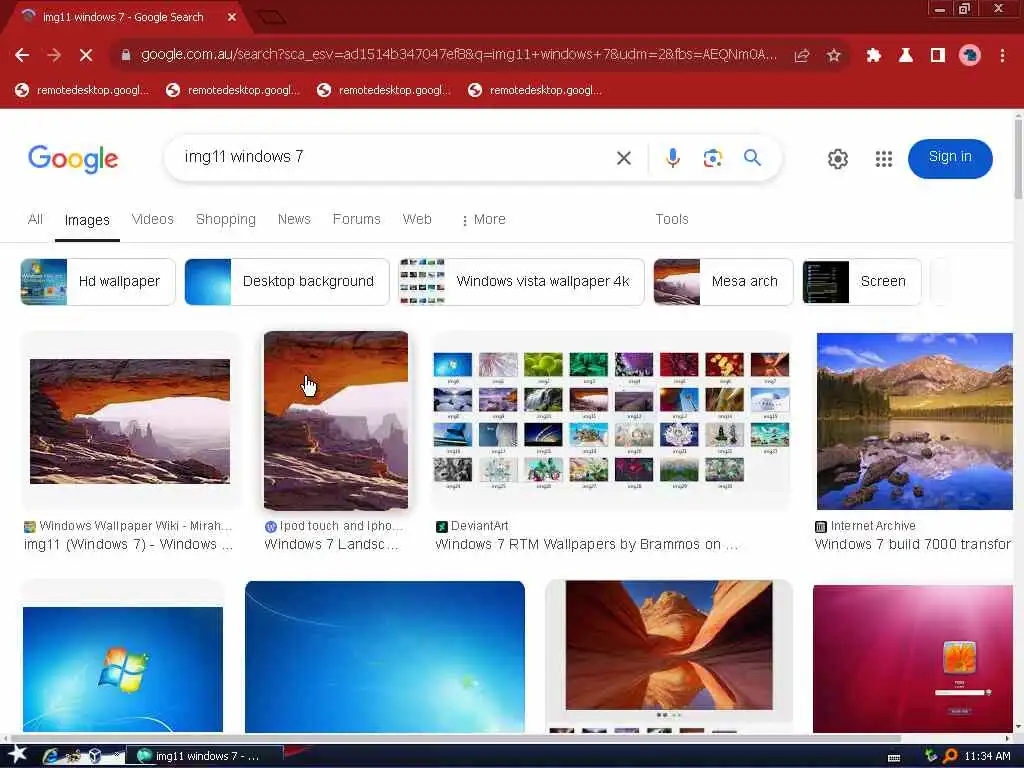Switch to the All results tab
The width and height of the screenshot is (1024, 768).
click(35, 219)
